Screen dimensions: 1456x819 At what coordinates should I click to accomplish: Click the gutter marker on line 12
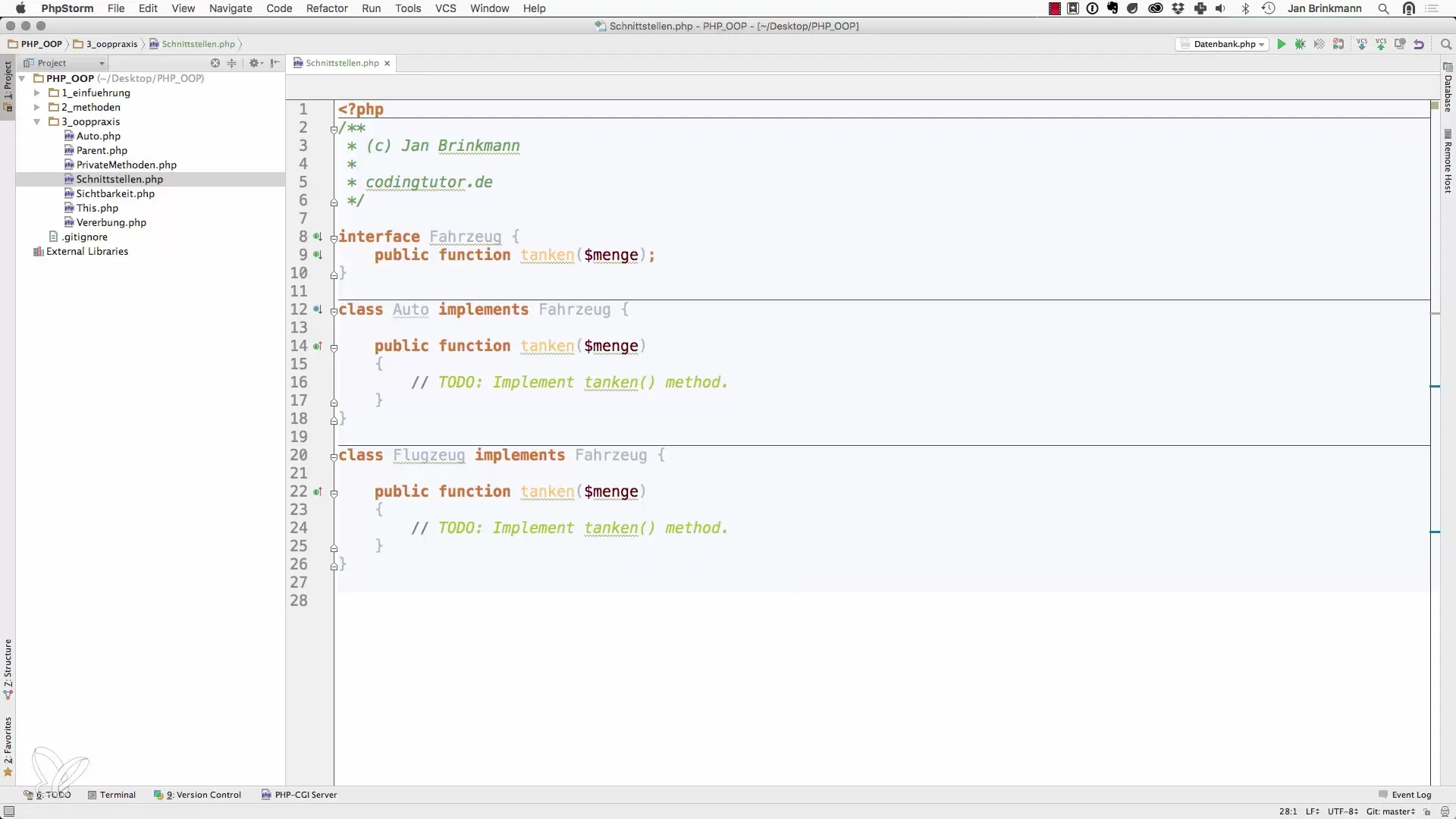(x=318, y=309)
